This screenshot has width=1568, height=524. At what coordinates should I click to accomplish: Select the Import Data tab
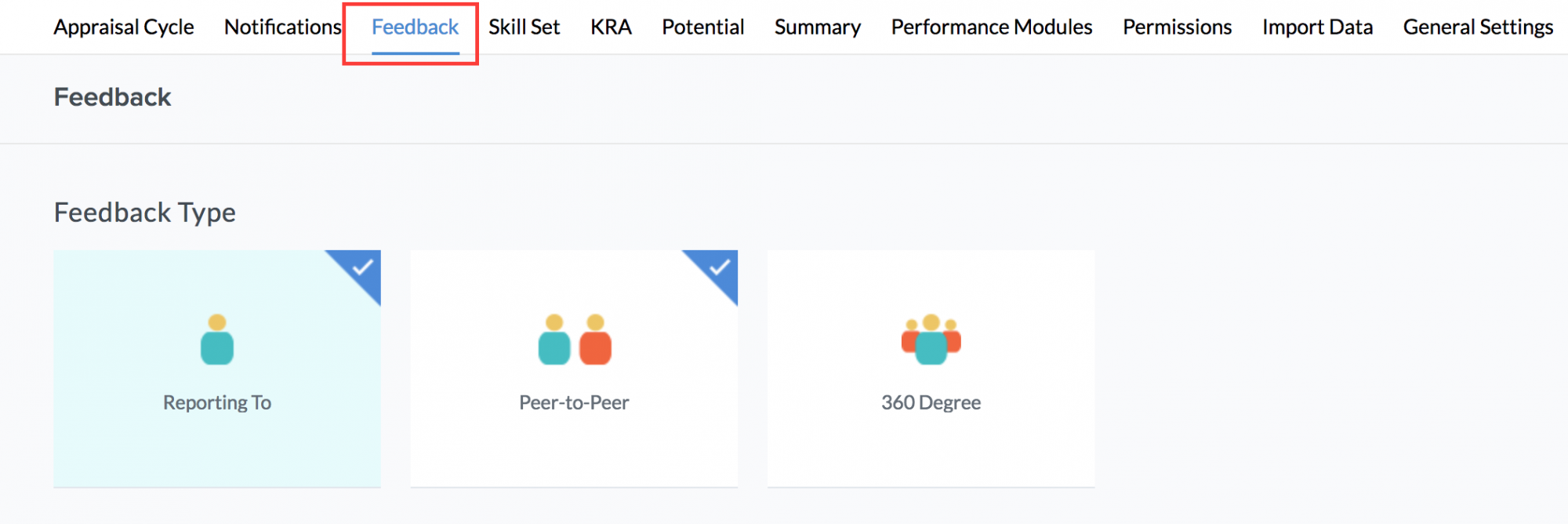(x=1317, y=27)
